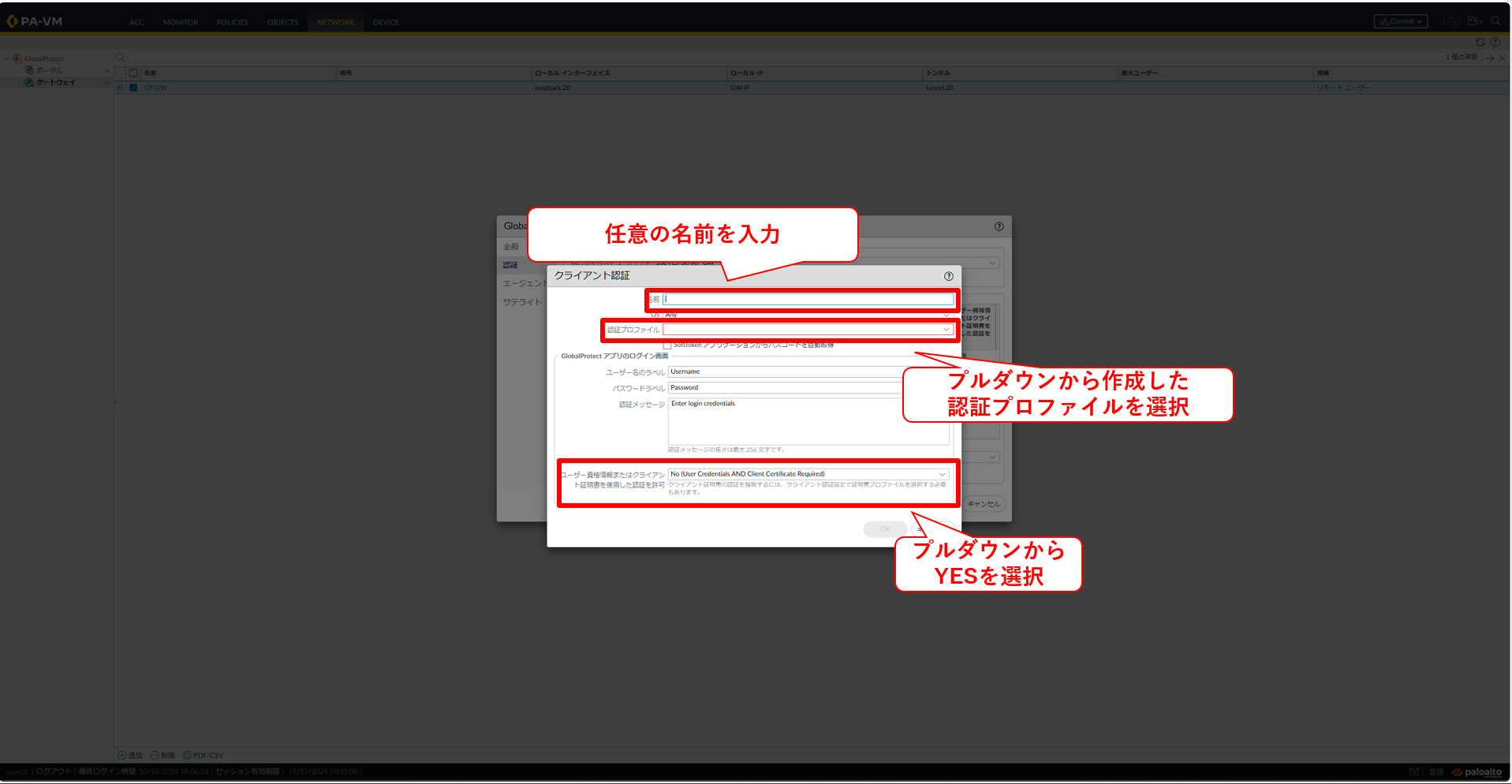Open the Commit dropdown menu

coord(1400,21)
